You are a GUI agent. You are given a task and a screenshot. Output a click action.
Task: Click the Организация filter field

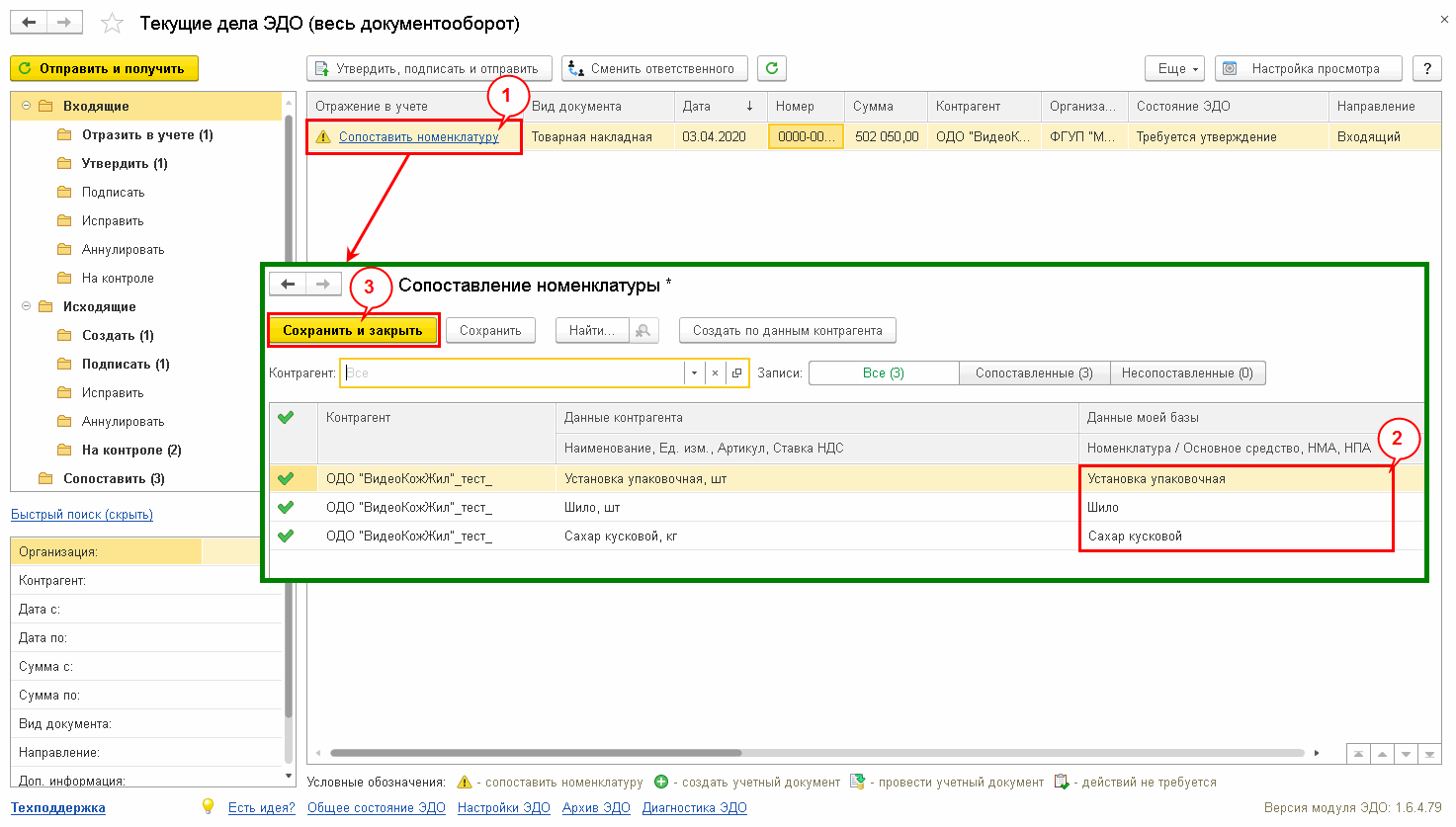pos(241,551)
